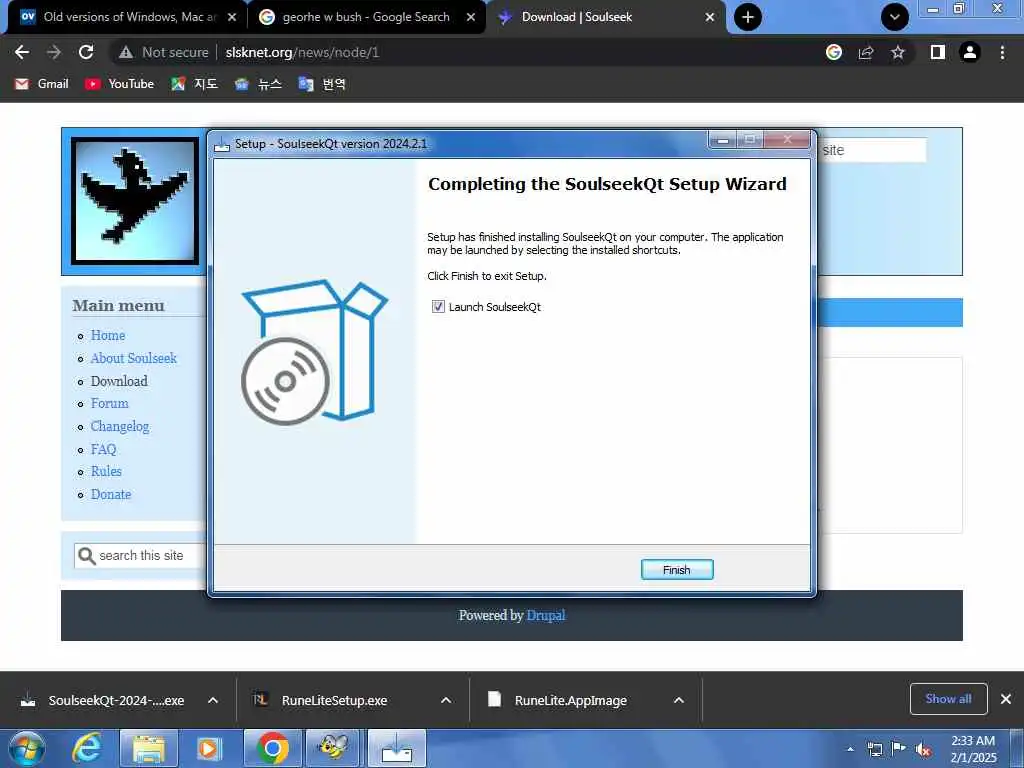Open the tab search dropdown arrow
The image size is (1024, 768).
[x=895, y=17]
